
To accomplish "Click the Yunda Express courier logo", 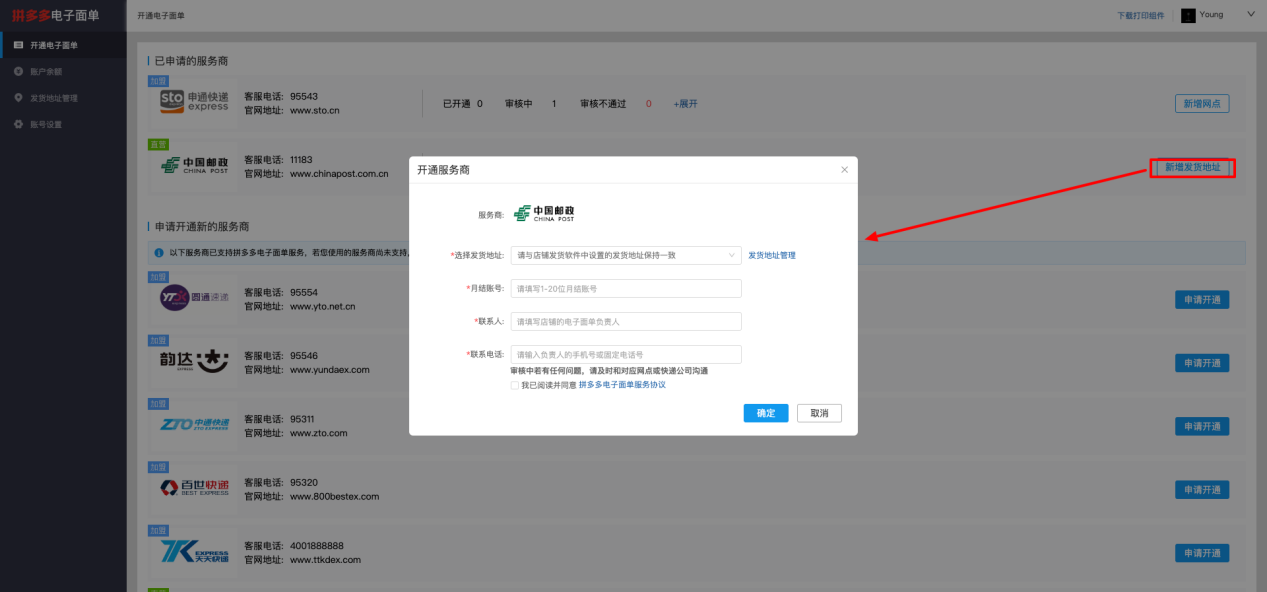I will [x=194, y=362].
